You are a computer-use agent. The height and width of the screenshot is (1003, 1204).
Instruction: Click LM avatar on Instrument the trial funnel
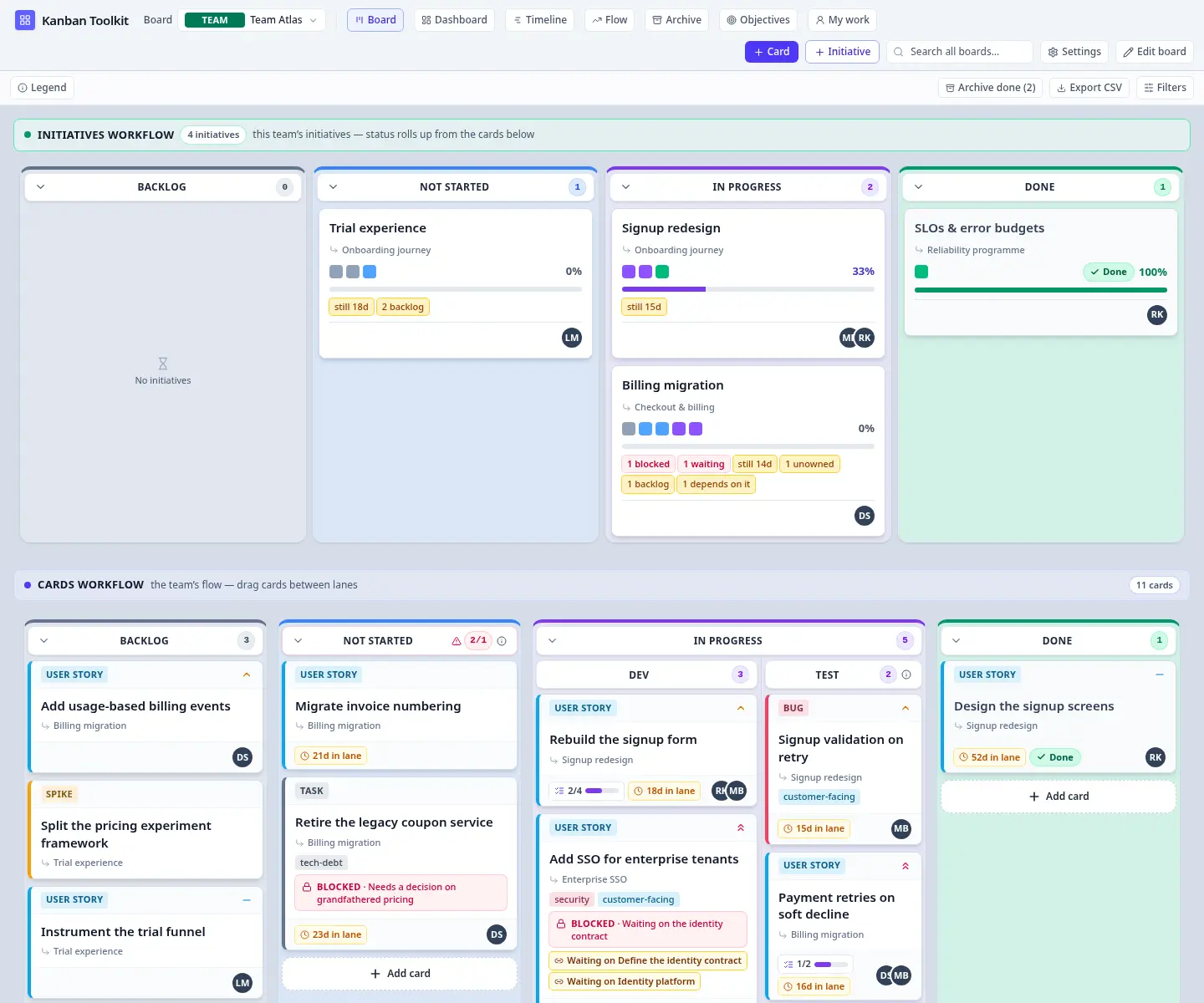click(x=242, y=983)
